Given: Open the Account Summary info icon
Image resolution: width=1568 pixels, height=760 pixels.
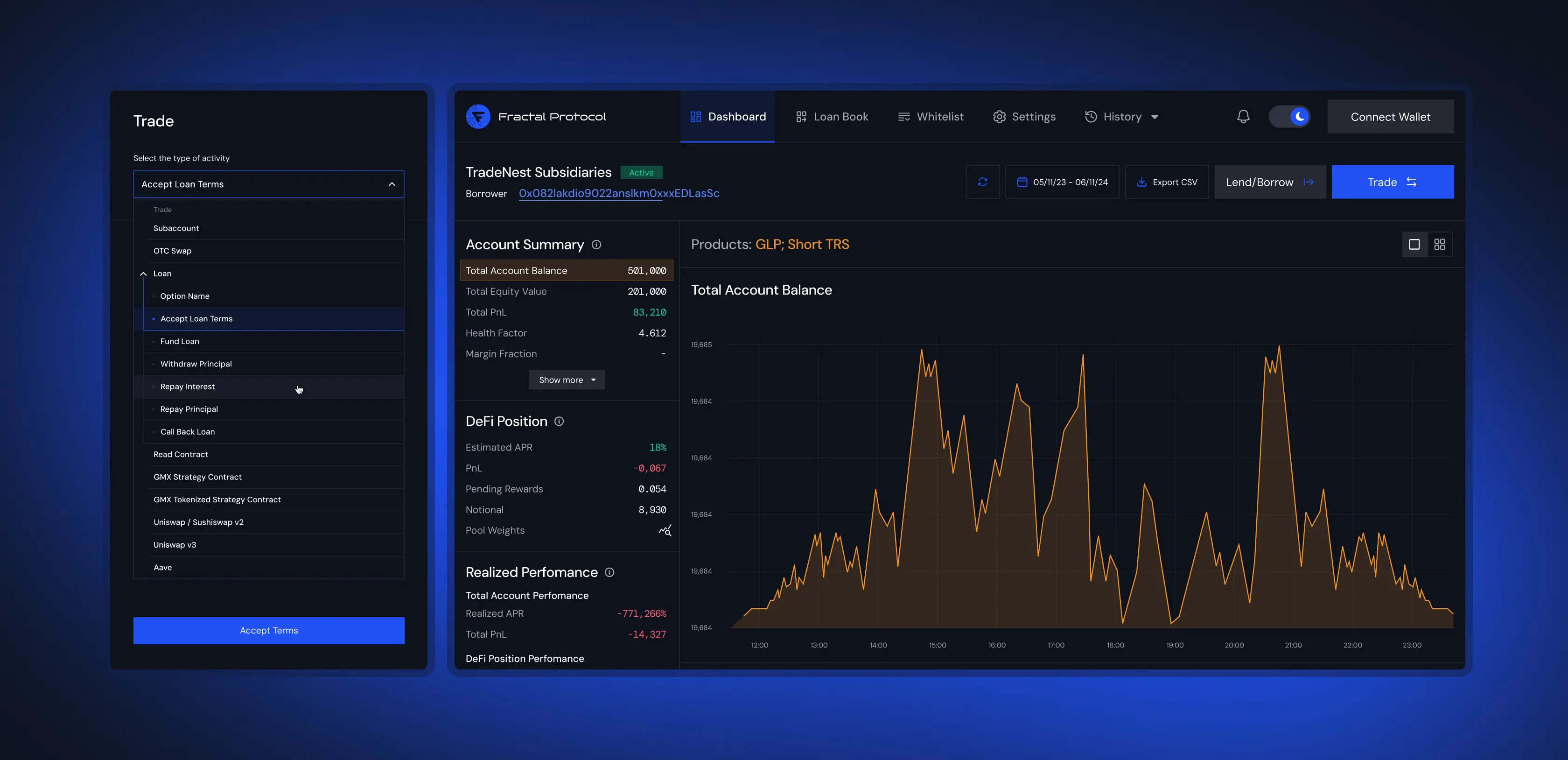Looking at the screenshot, I should [x=596, y=244].
